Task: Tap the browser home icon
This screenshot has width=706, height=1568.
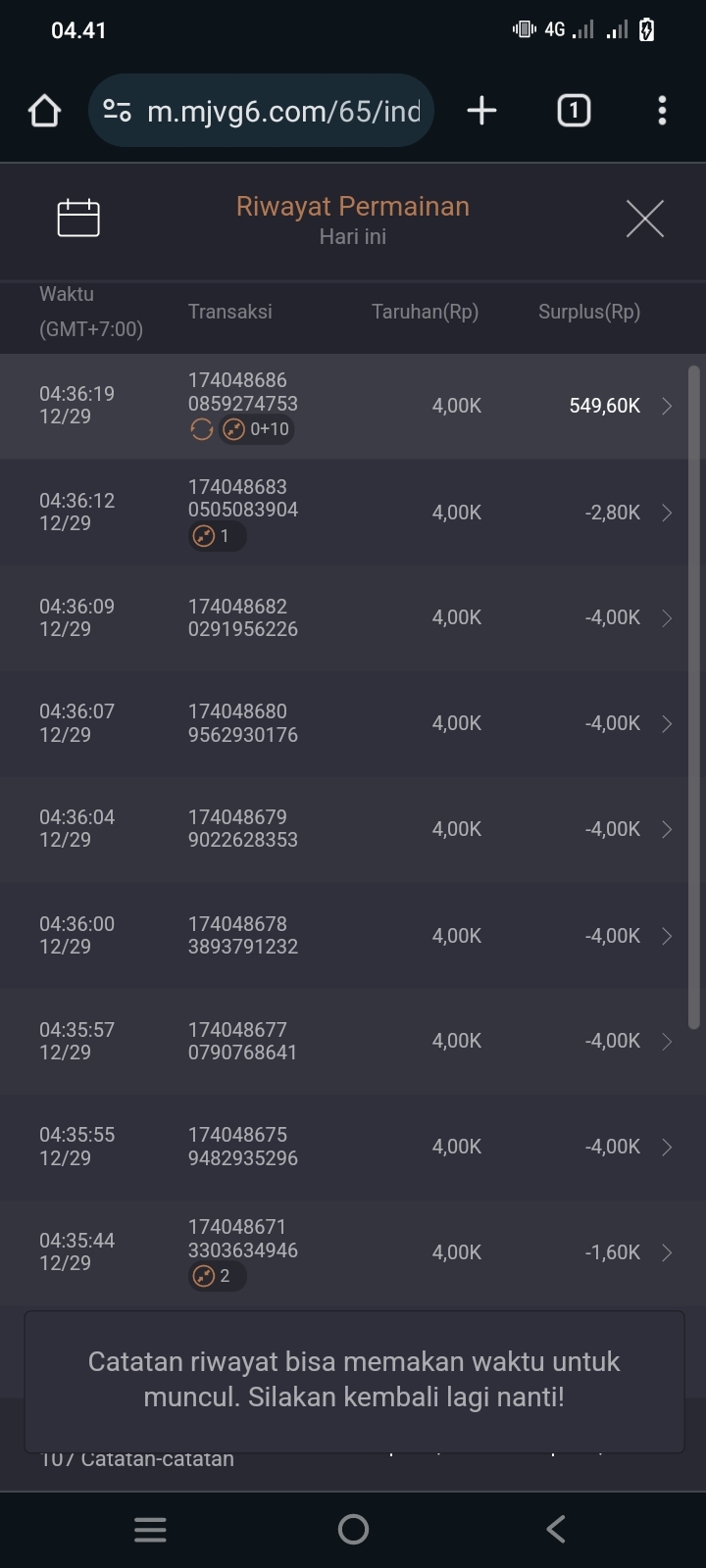Action: [x=44, y=111]
